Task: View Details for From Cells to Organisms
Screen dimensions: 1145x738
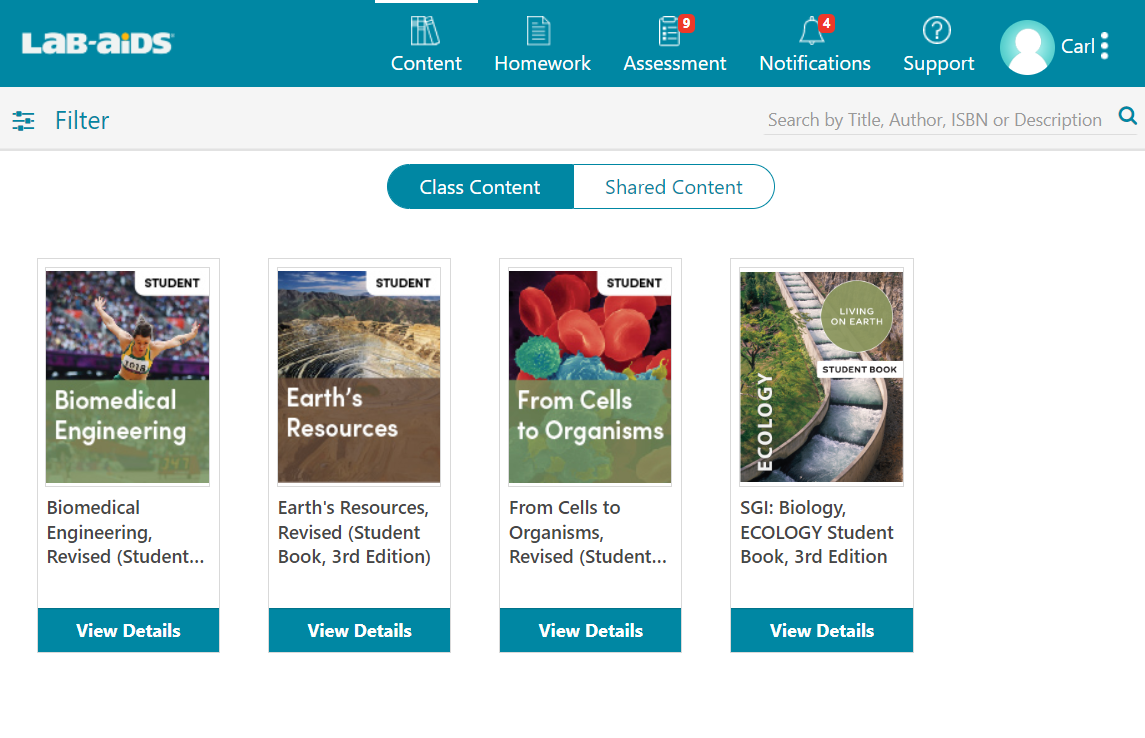Action: point(590,630)
